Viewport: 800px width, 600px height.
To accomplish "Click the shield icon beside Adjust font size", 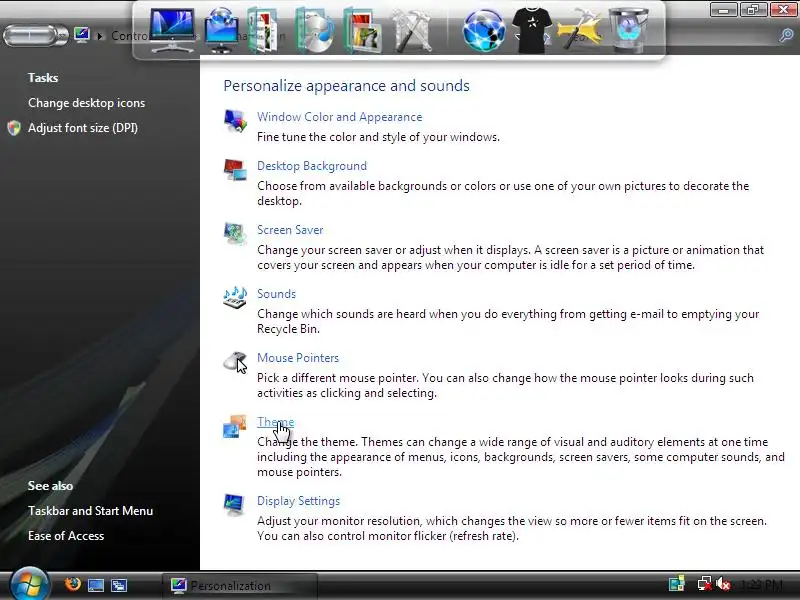I will point(14,128).
